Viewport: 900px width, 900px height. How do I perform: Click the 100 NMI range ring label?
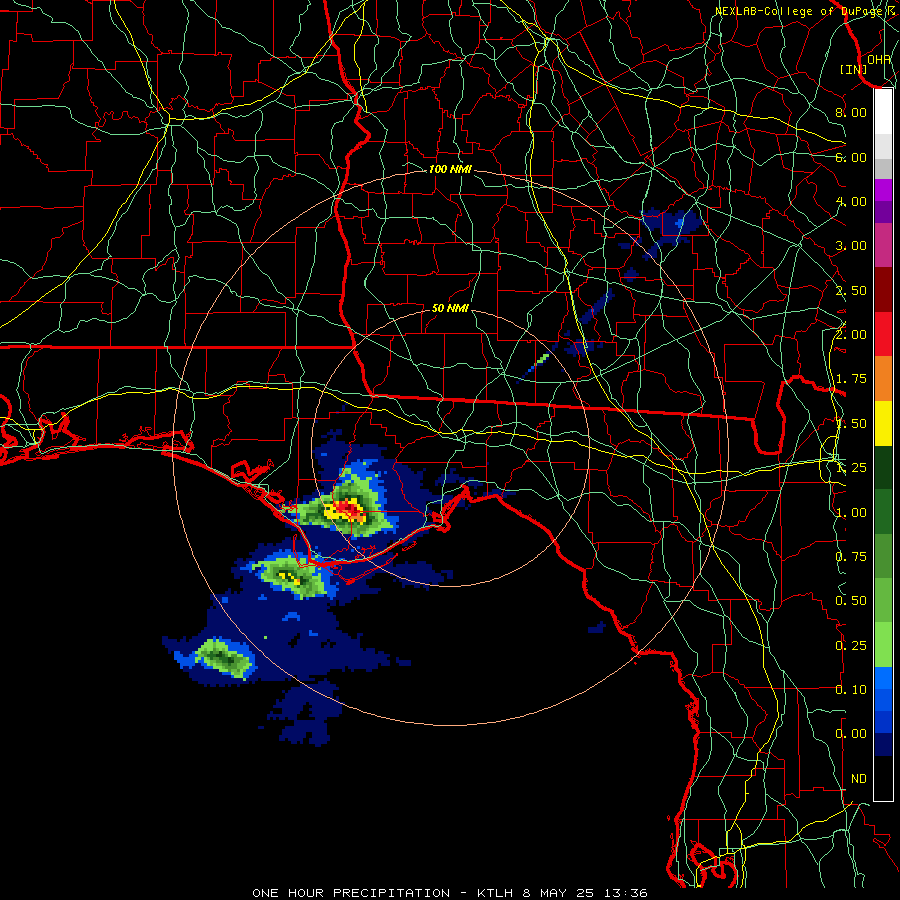click(450, 169)
